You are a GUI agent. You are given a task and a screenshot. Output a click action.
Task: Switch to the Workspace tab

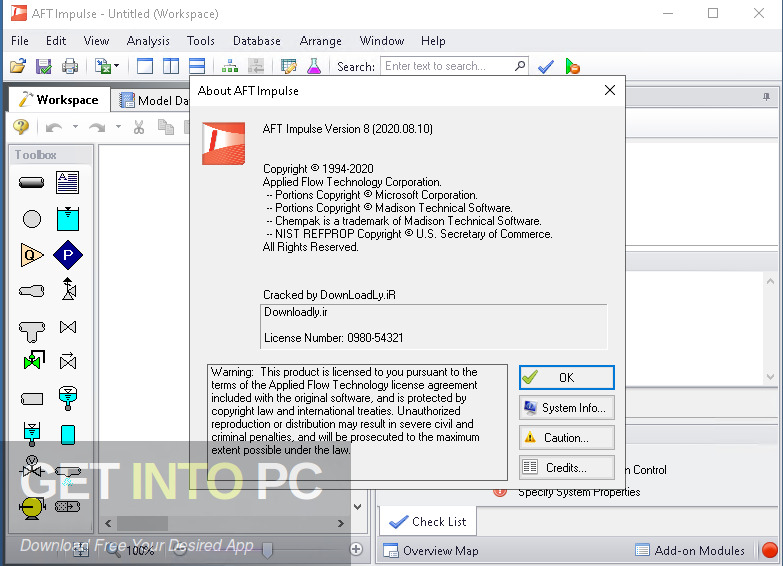click(x=59, y=100)
